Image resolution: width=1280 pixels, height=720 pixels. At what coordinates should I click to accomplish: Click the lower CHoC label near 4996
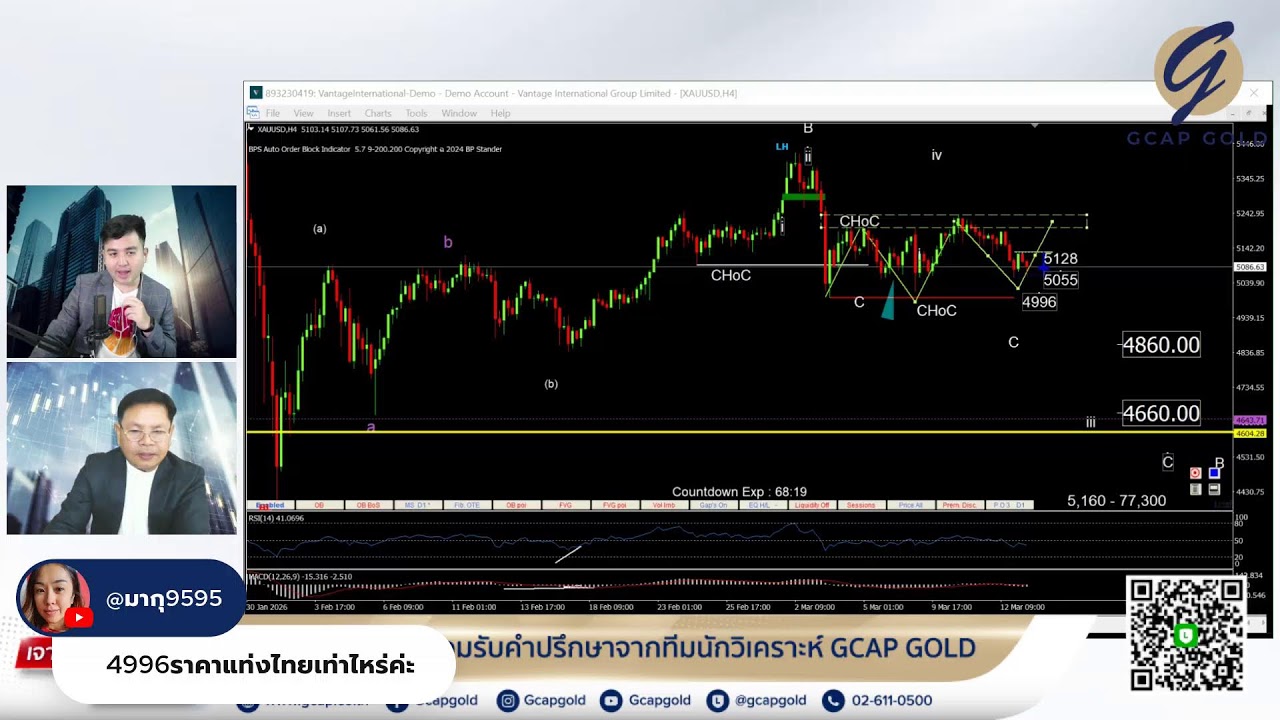[936, 311]
